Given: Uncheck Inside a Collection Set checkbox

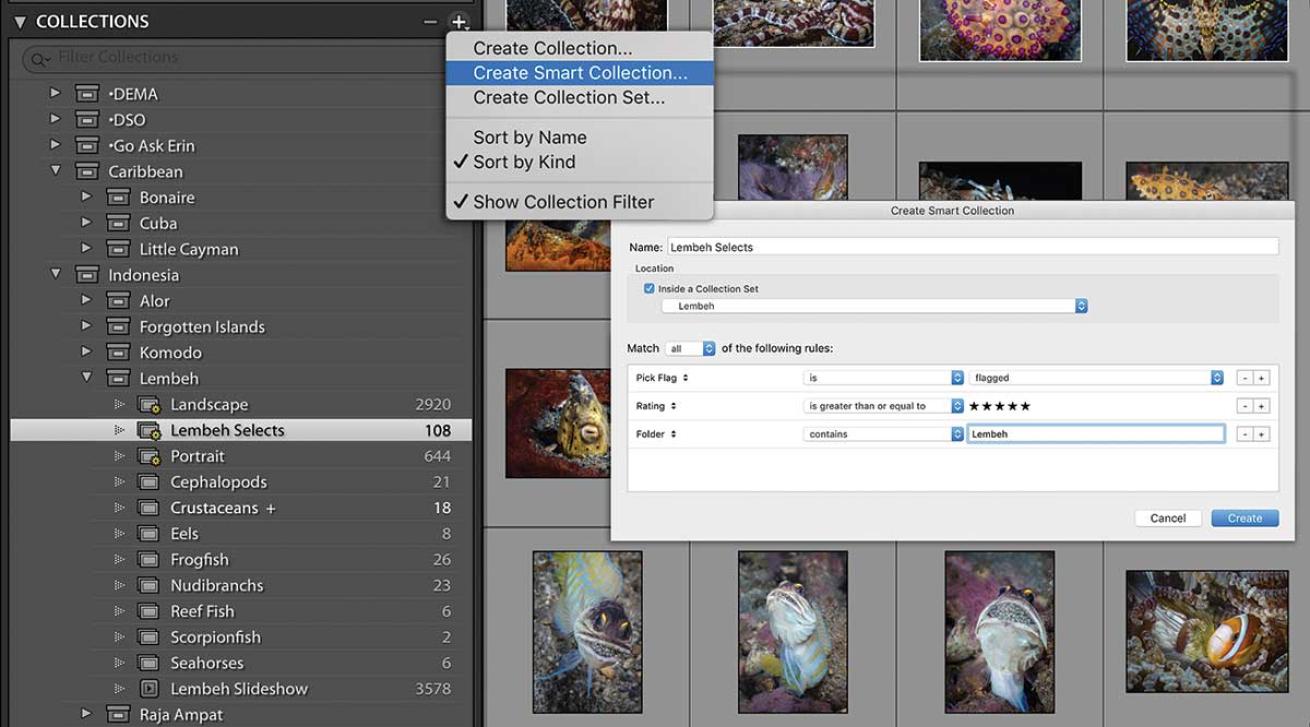Looking at the screenshot, I should click(x=649, y=289).
